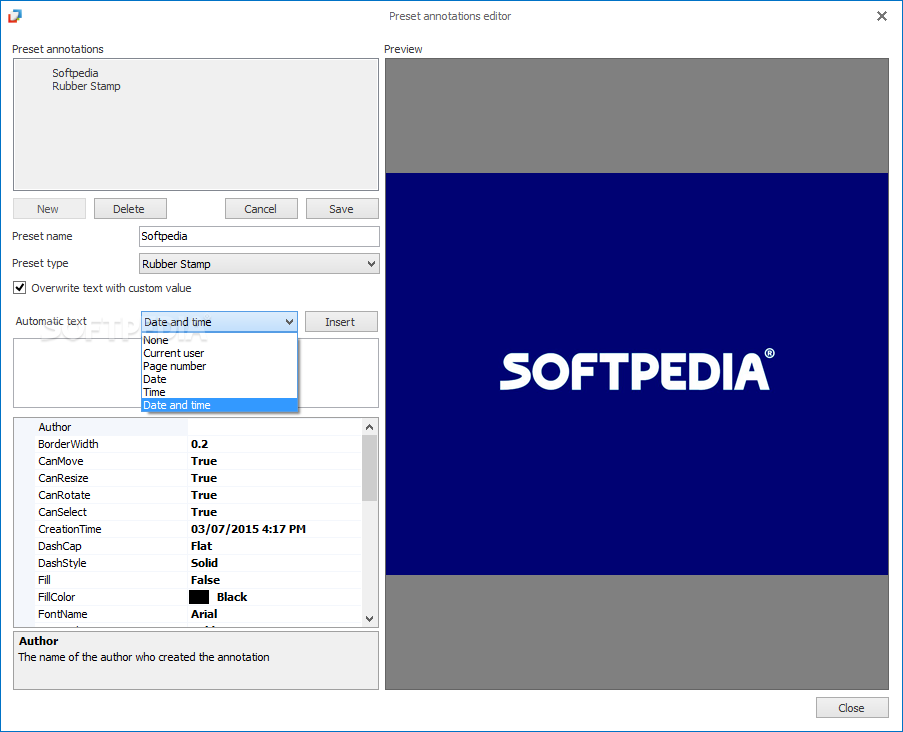The image size is (903, 732).
Task: Select Rubber Stamp entry in annotations list
Action: point(86,86)
